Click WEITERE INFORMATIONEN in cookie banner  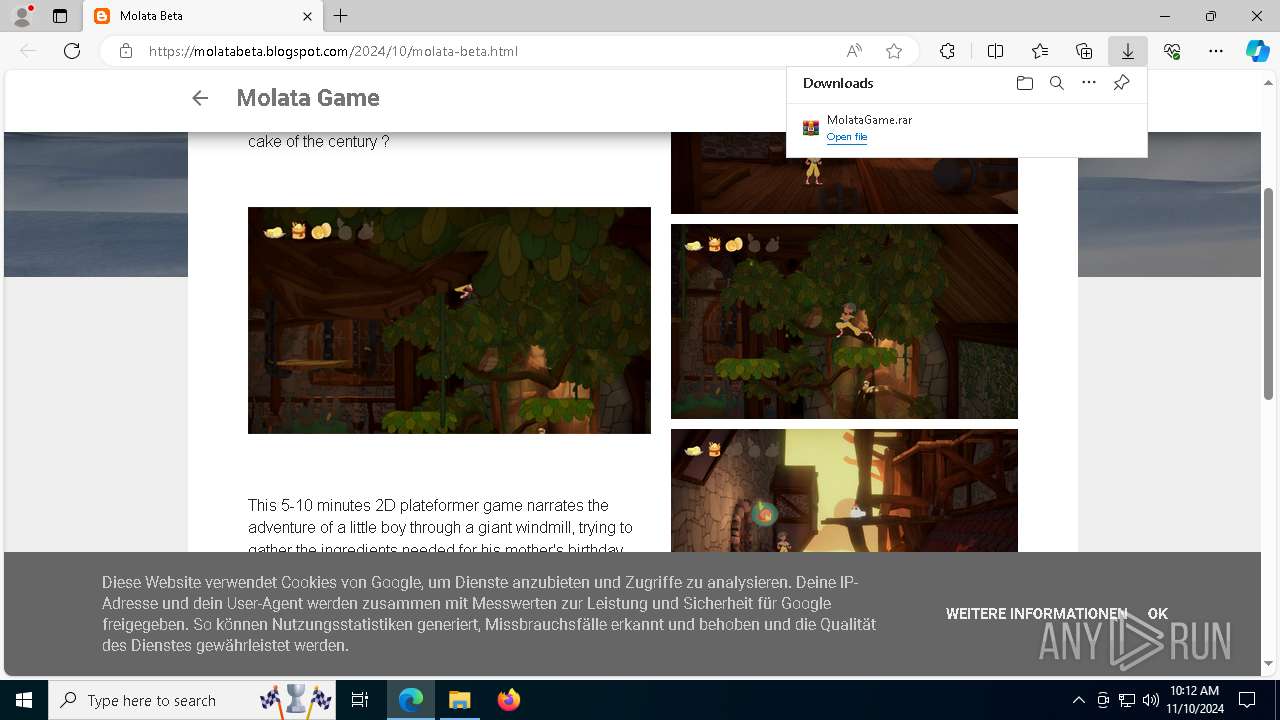pyautogui.click(x=1036, y=614)
